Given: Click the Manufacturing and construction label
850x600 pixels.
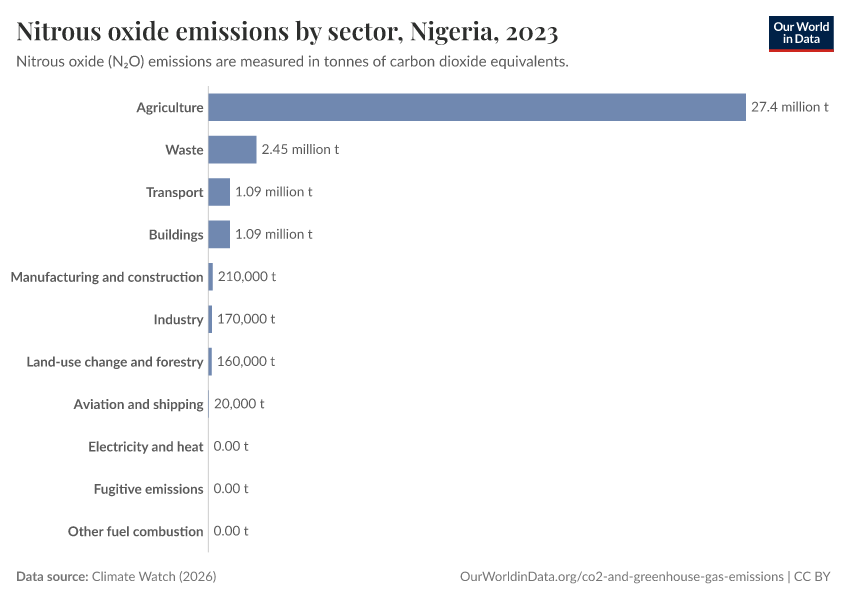Looking at the screenshot, I should coord(107,277).
